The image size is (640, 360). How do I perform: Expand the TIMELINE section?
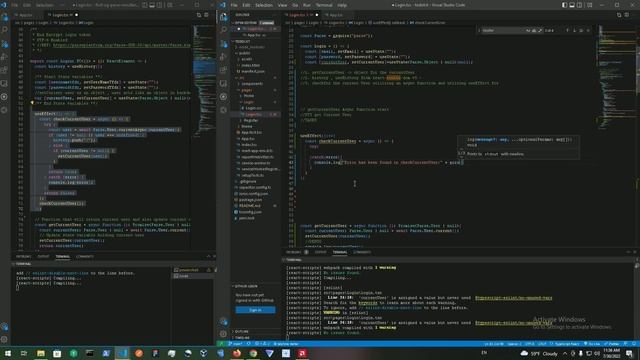(256, 338)
